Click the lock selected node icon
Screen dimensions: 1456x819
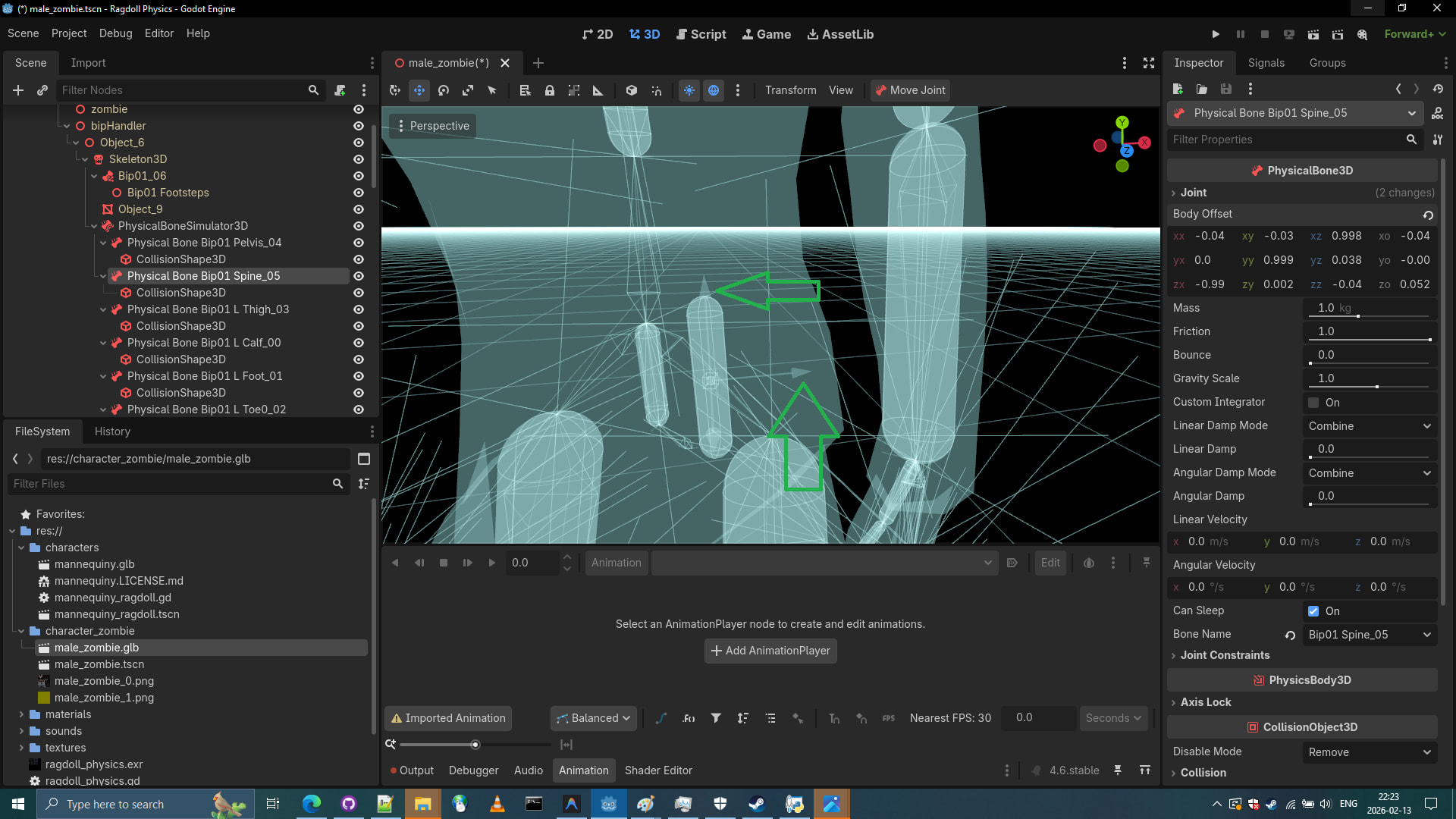pyautogui.click(x=550, y=90)
